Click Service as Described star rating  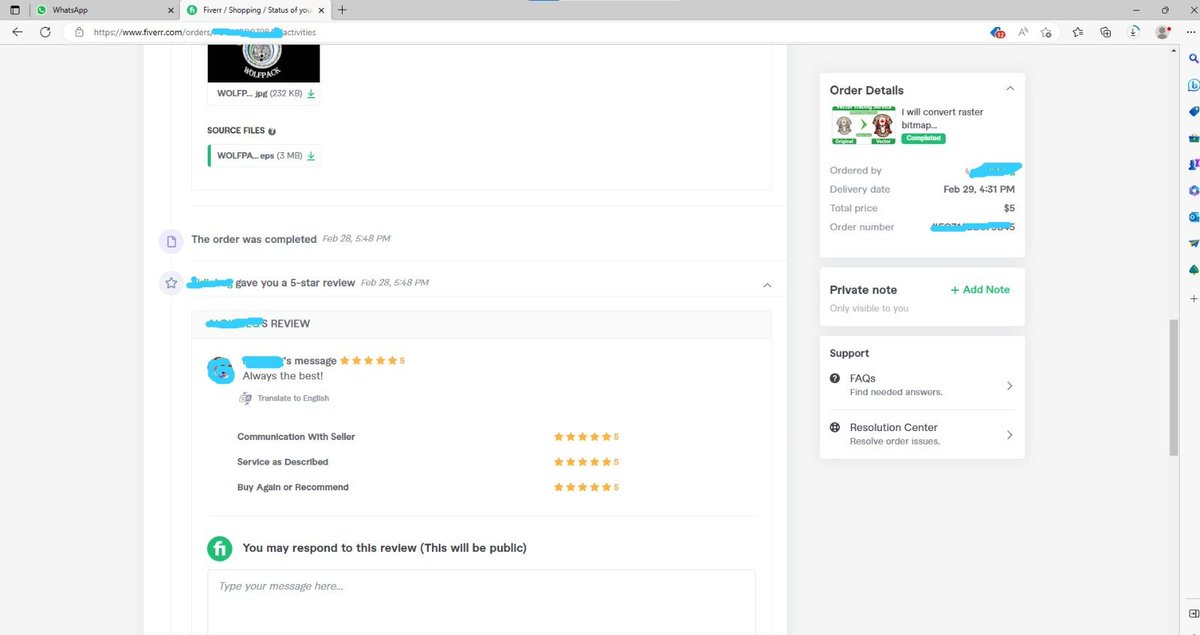tap(587, 462)
